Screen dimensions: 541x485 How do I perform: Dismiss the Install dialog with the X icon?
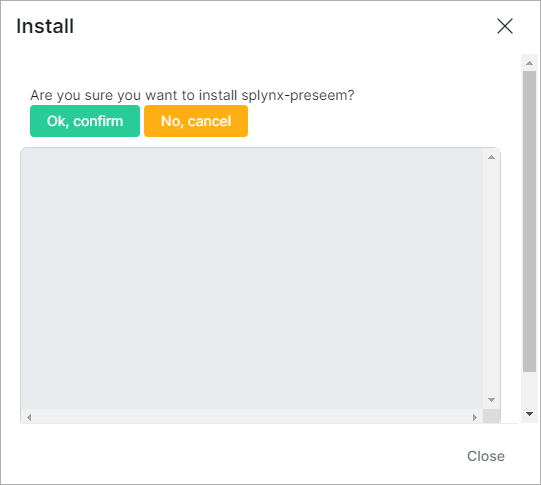(x=505, y=26)
